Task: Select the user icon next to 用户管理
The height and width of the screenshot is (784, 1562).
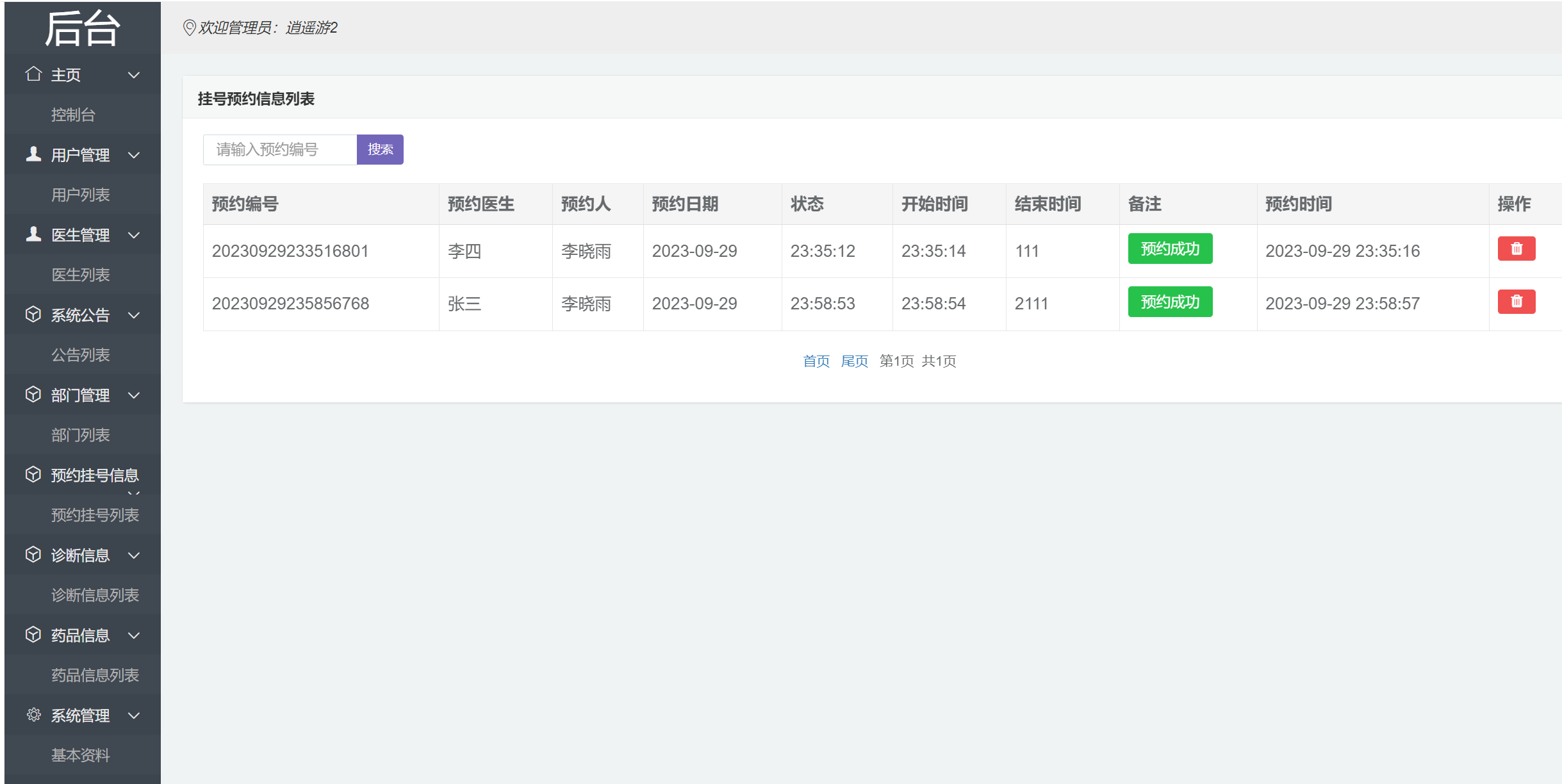Action: [x=33, y=154]
